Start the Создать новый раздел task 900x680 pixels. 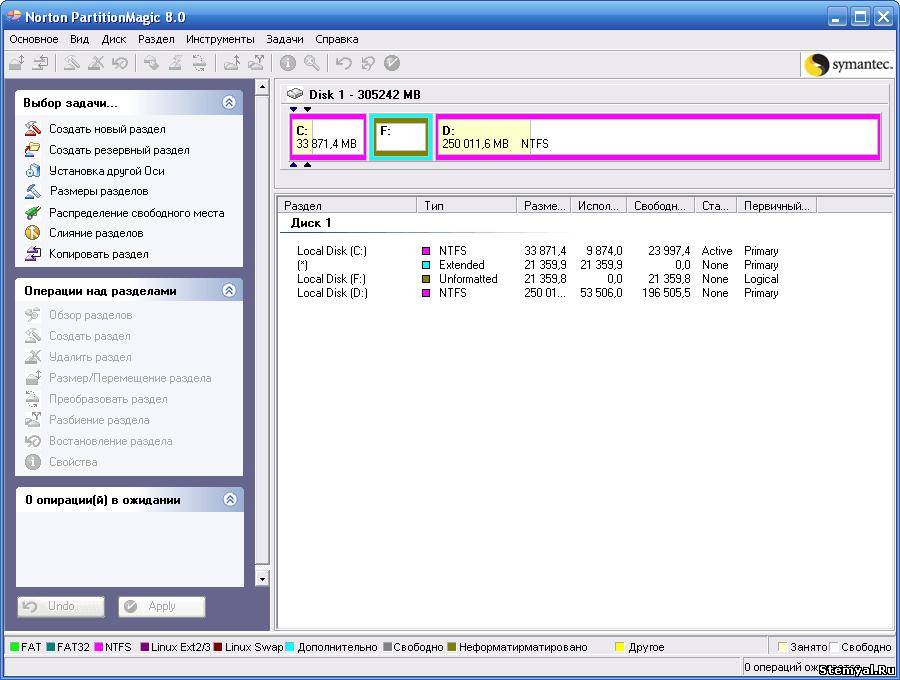[107, 129]
